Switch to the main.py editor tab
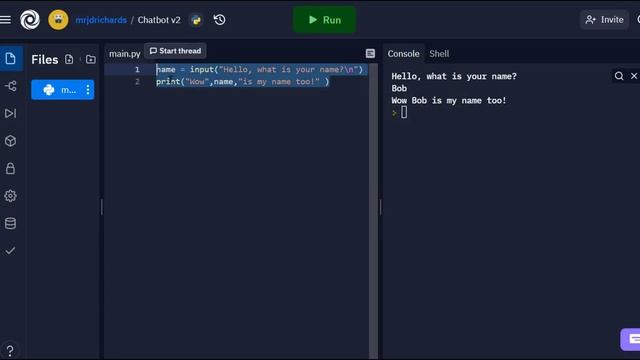Image resolution: width=640 pixels, height=360 pixels. pyautogui.click(x=124, y=54)
